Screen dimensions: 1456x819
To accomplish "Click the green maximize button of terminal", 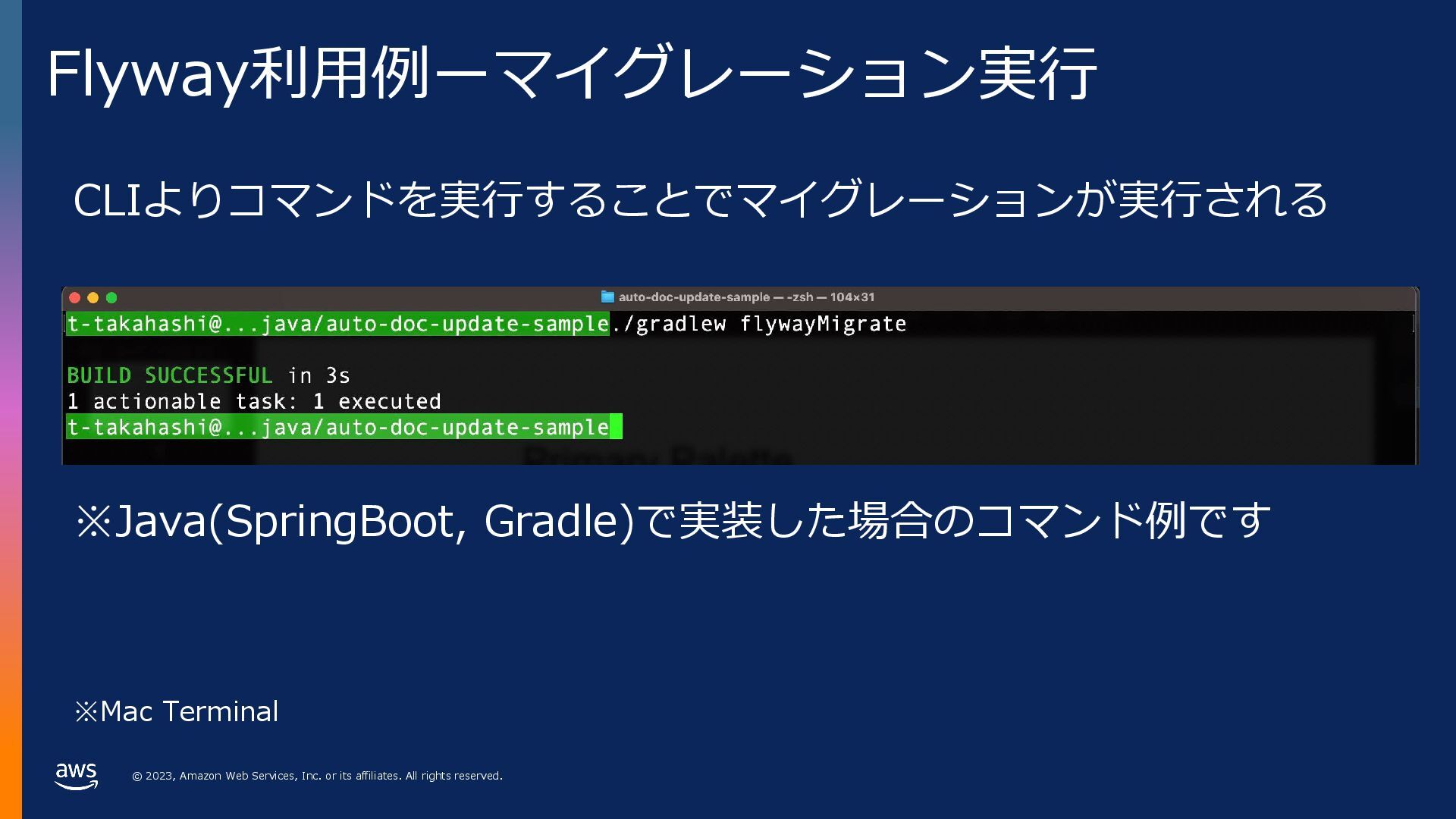I will (111, 298).
